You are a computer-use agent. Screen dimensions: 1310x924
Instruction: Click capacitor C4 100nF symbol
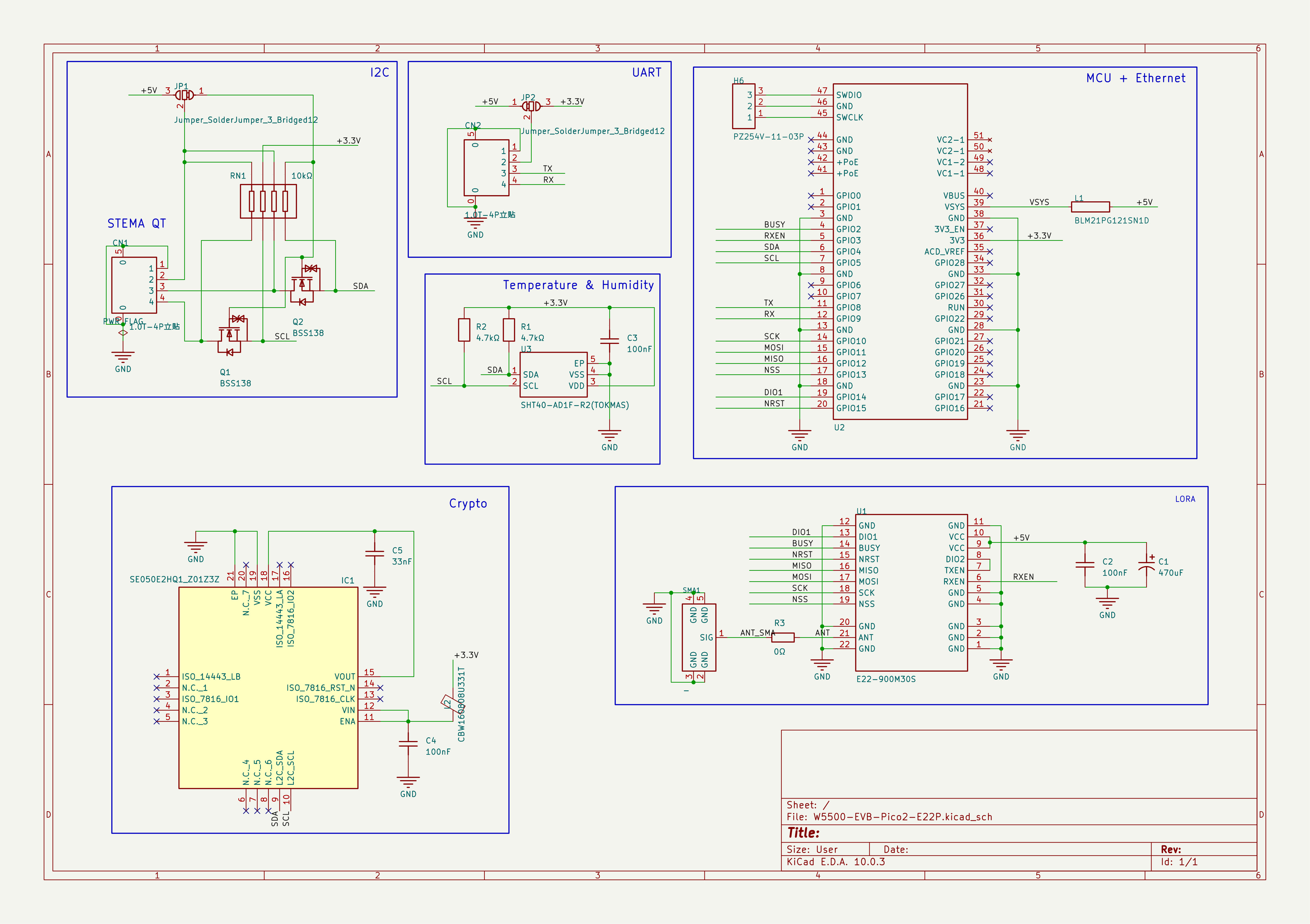pyautogui.click(x=408, y=743)
